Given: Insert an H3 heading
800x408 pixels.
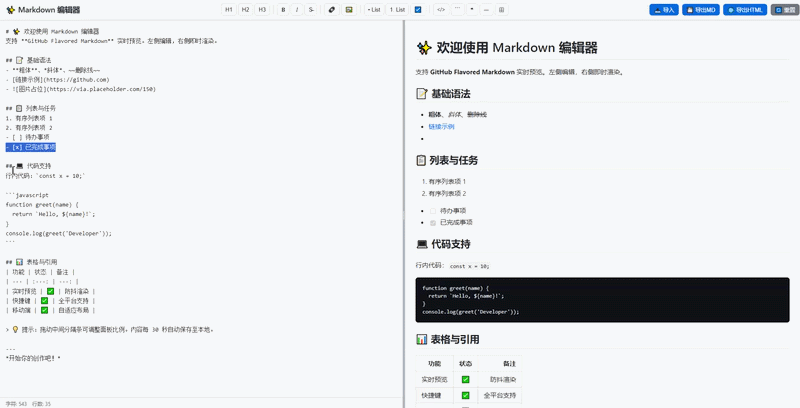Looking at the screenshot, I should (x=262, y=9).
